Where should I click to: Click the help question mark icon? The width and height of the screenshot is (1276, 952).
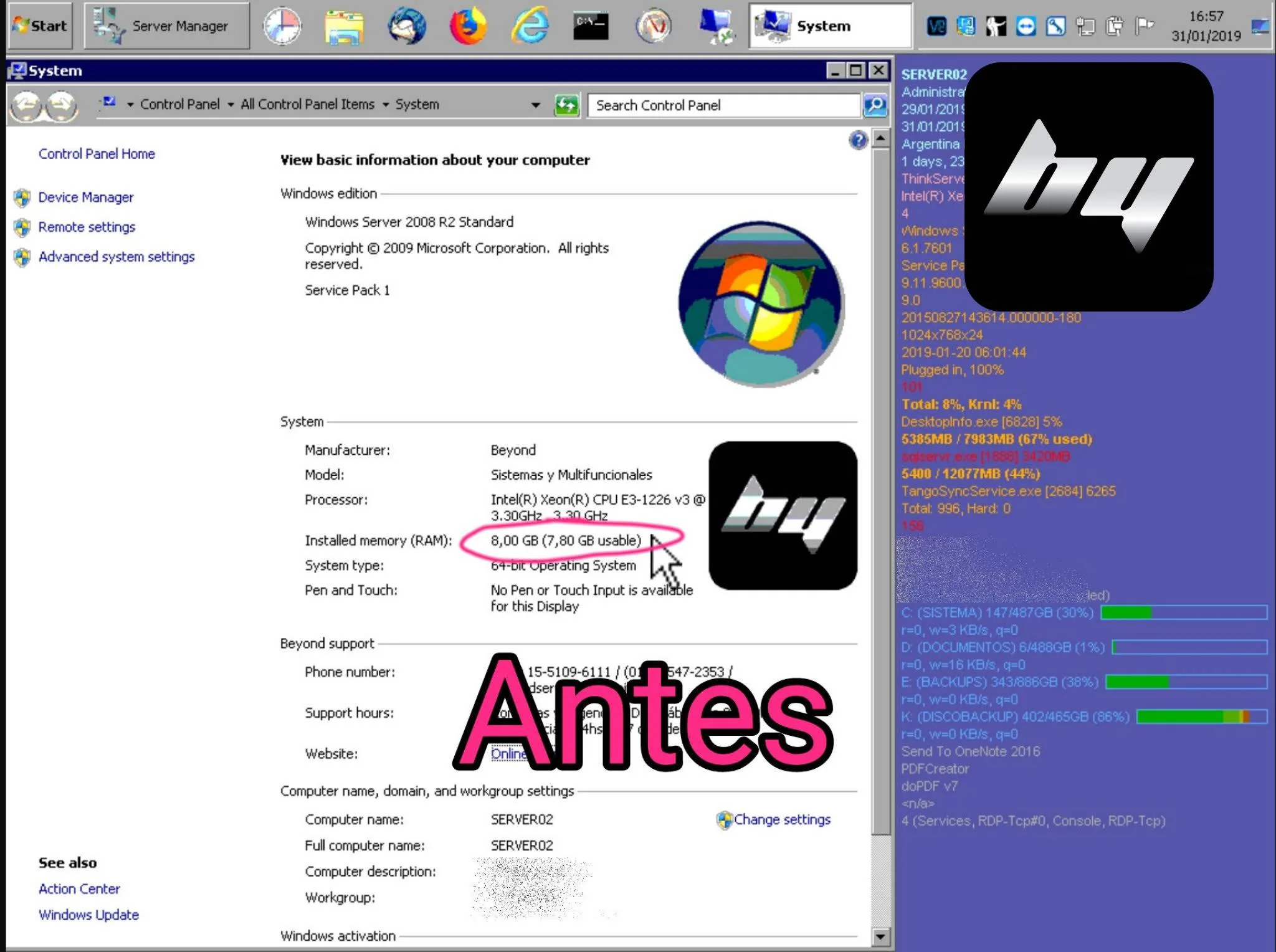point(858,140)
